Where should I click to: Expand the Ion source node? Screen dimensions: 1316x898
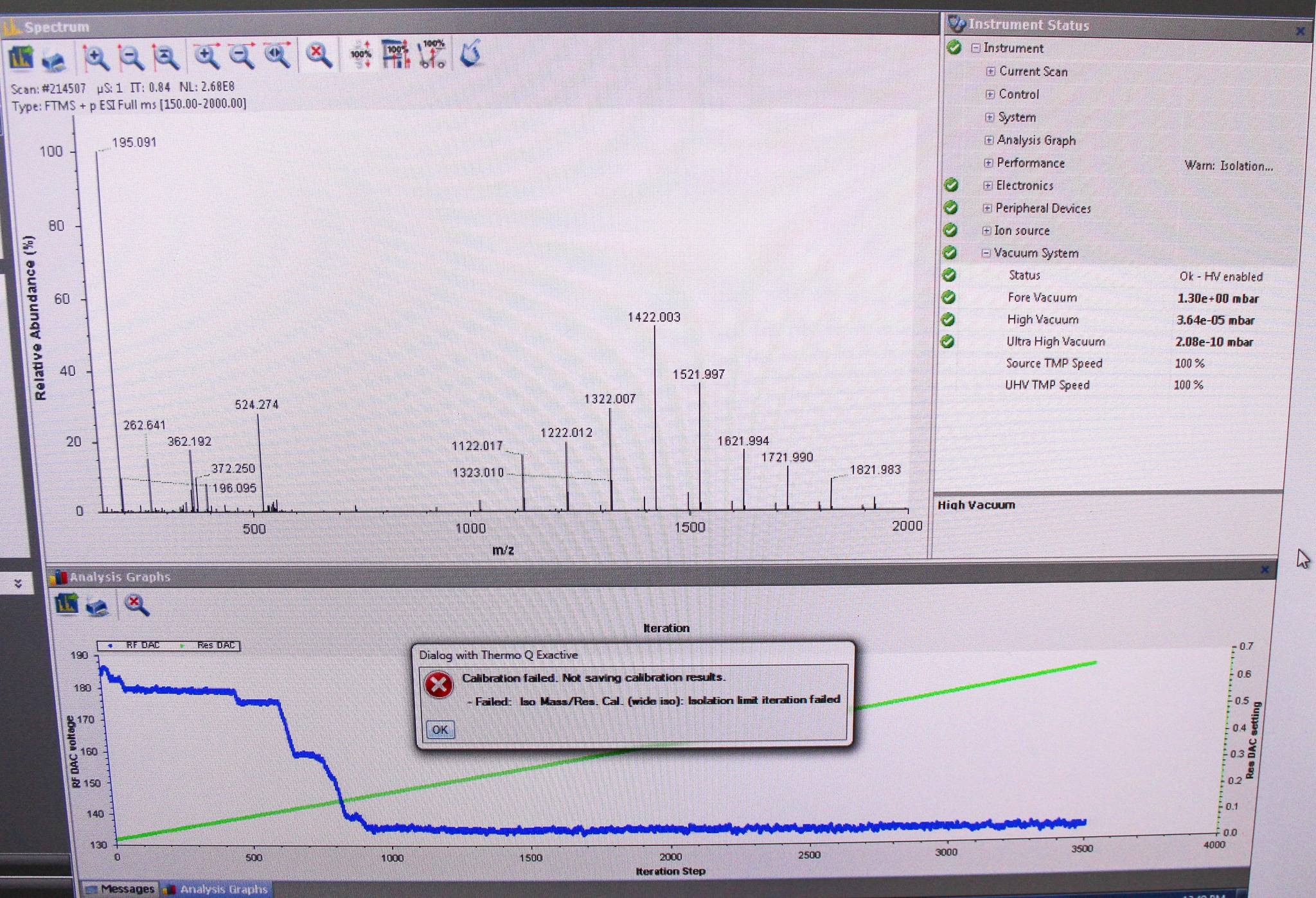[x=986, y=231]
